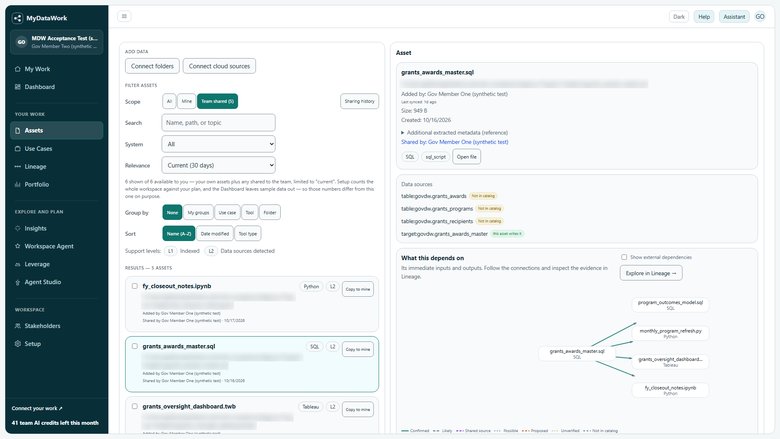The width and height of the screenshot is (780, 439).
Task: Check the grants_awards_master.sql checkbox
Action: coord(135,346)
